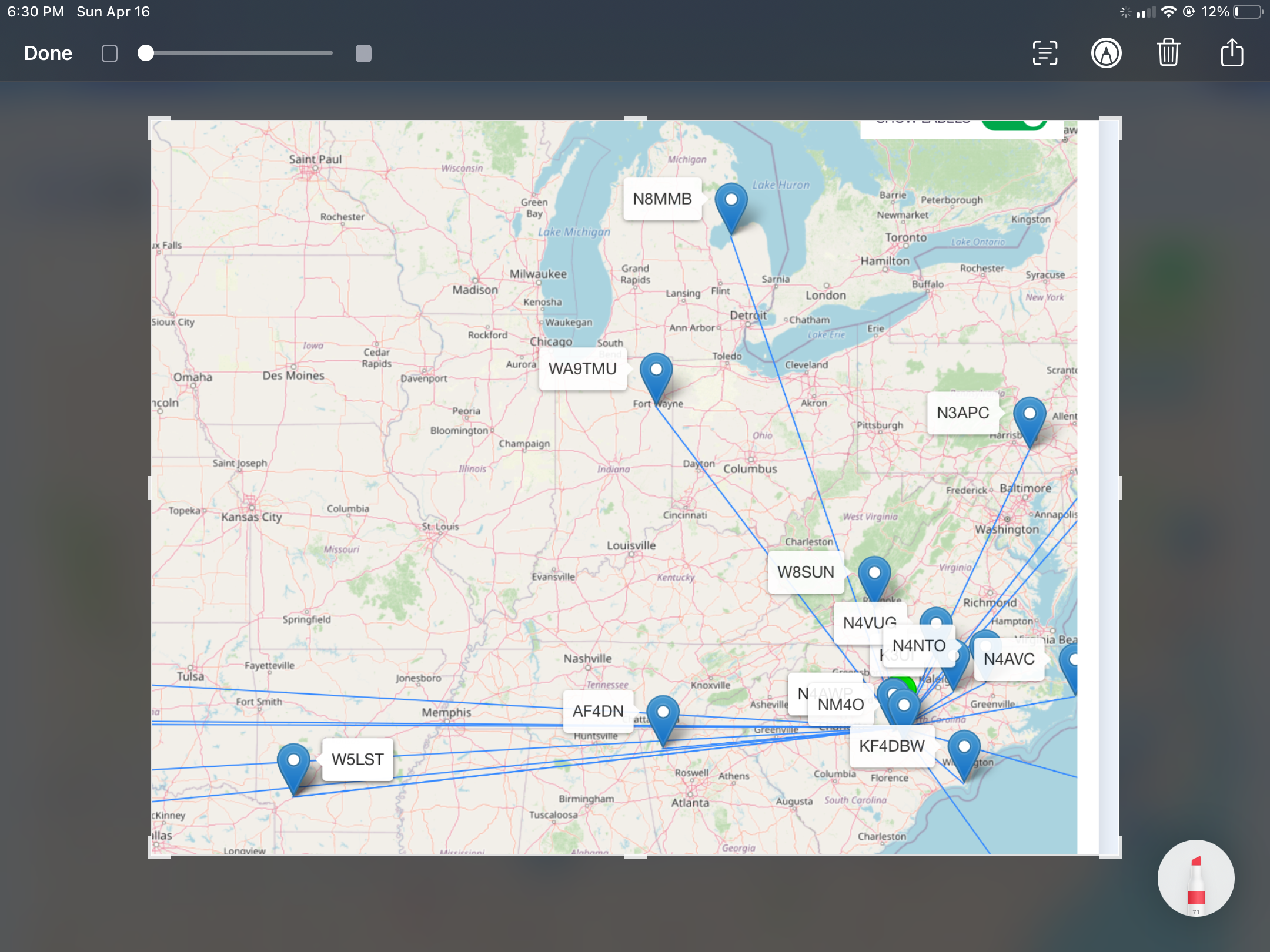Open the Share sheet icon
Screen dimensions: 1270x952
pos(1232,52)
